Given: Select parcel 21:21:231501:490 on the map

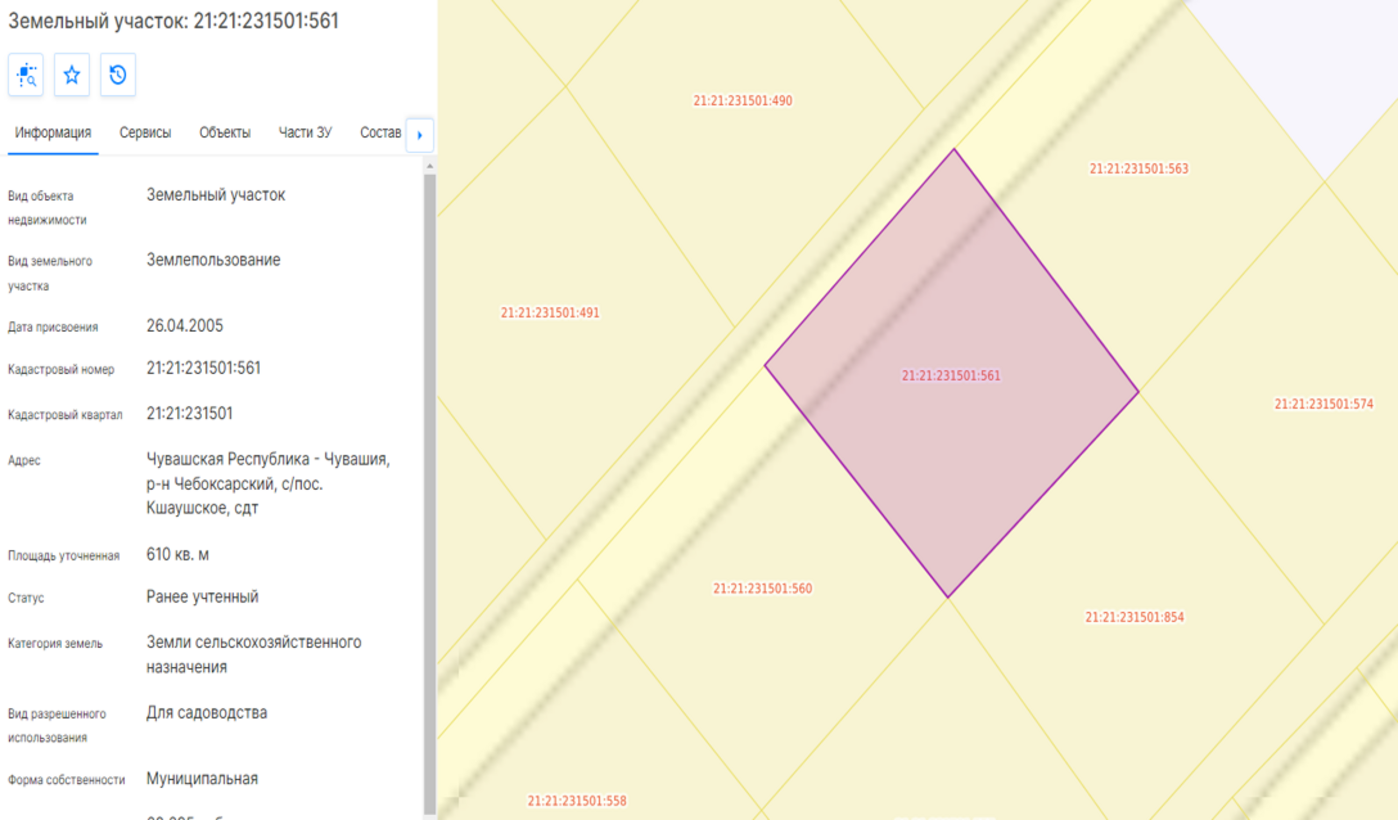Looking at the screenshot, I should [743, 101].
